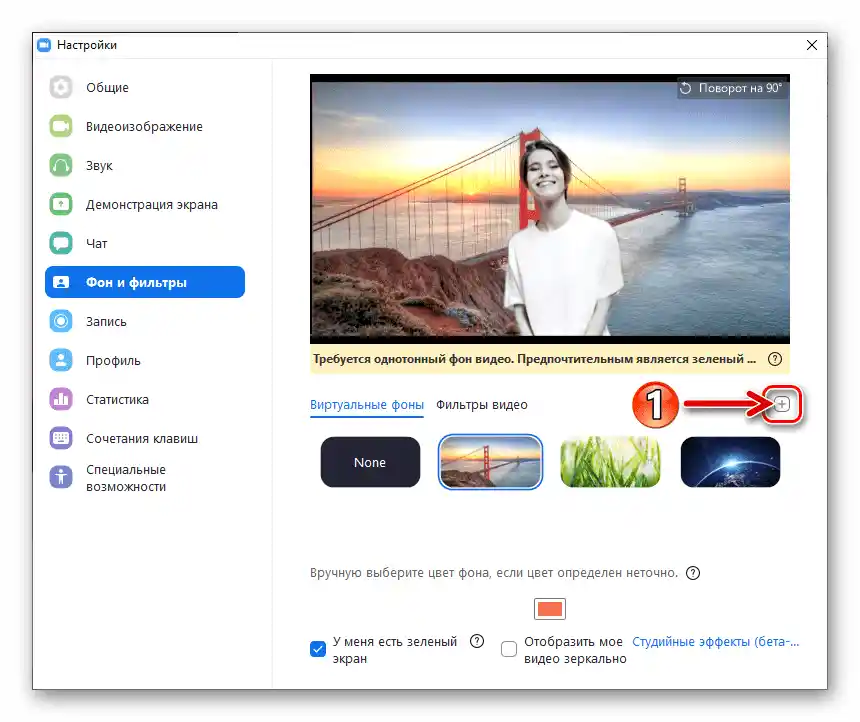Enable 'Отобразить мое видео зеркально'
This screenshot has width=860, height=722.
(509, 649)
